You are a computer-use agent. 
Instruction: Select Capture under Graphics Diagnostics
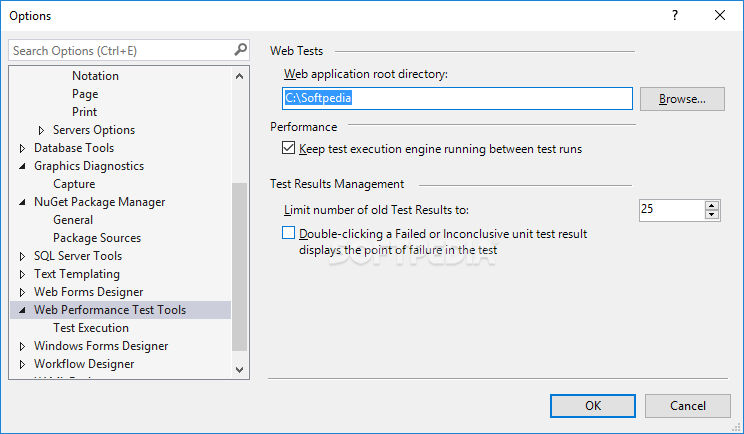(x=74, y=184)
